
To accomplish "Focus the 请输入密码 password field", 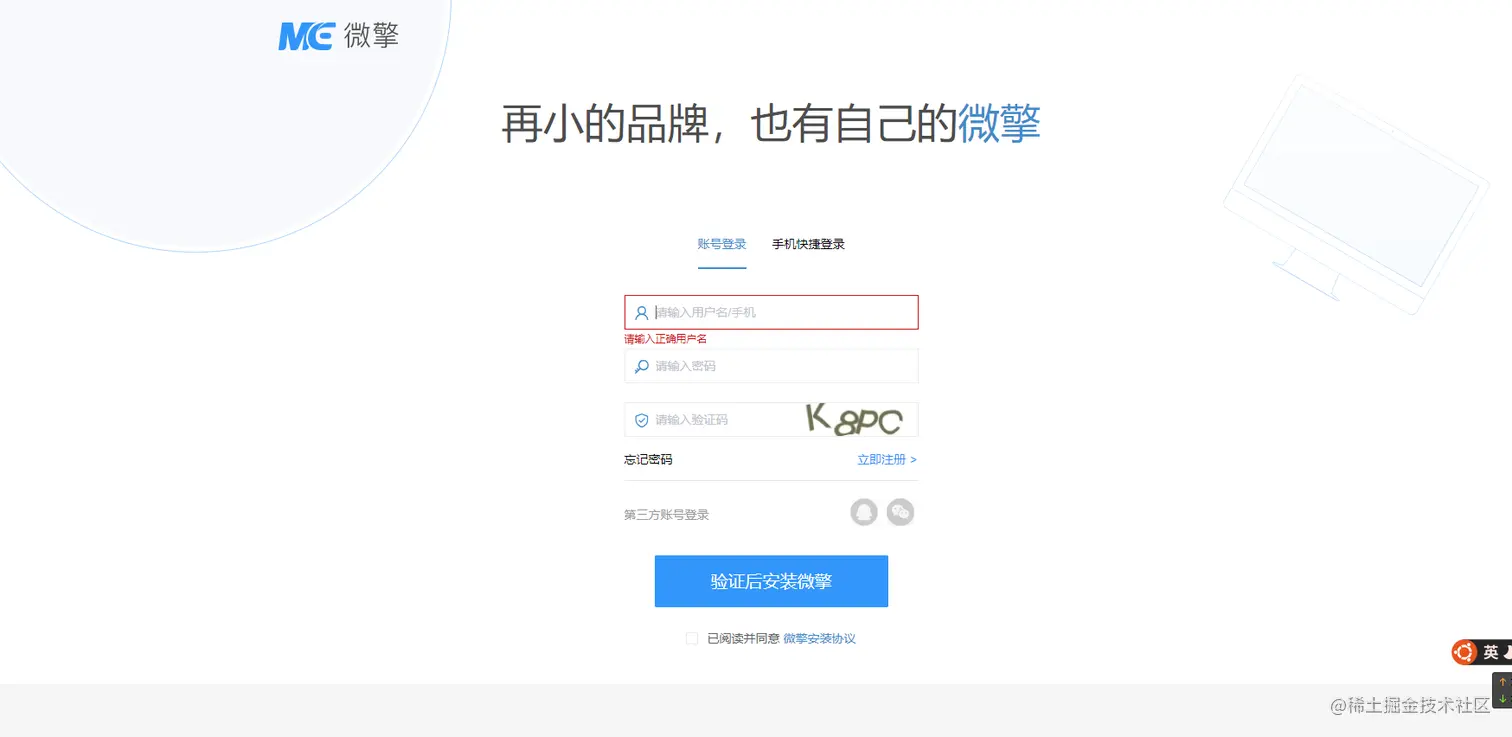I will pos(771,366).
